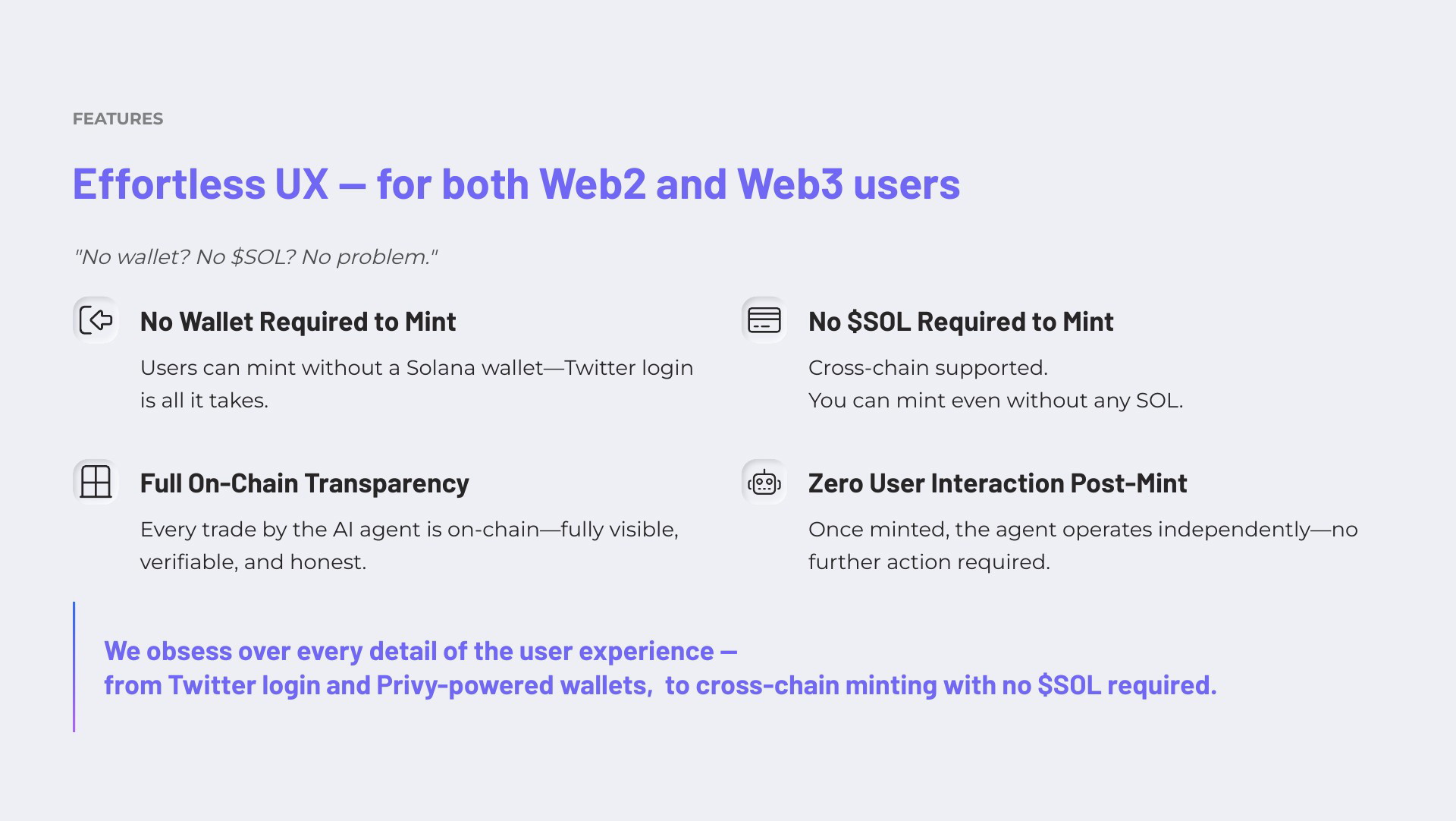Image resolution: width=1456 pixels, height=821 pixels.
Task: Click the No Wallet Required to Mint heading
Action: (298, 322)
